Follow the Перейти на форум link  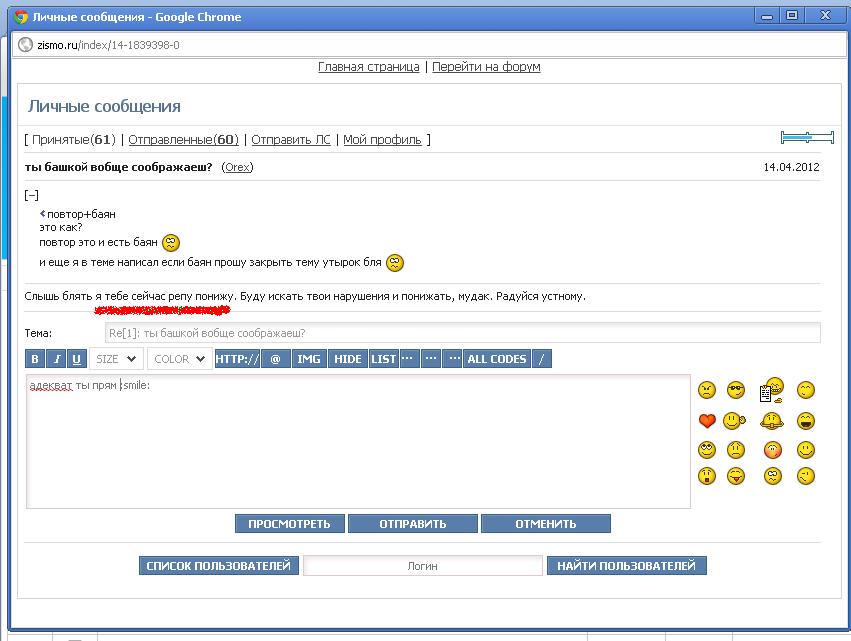(x=486, y=67)
